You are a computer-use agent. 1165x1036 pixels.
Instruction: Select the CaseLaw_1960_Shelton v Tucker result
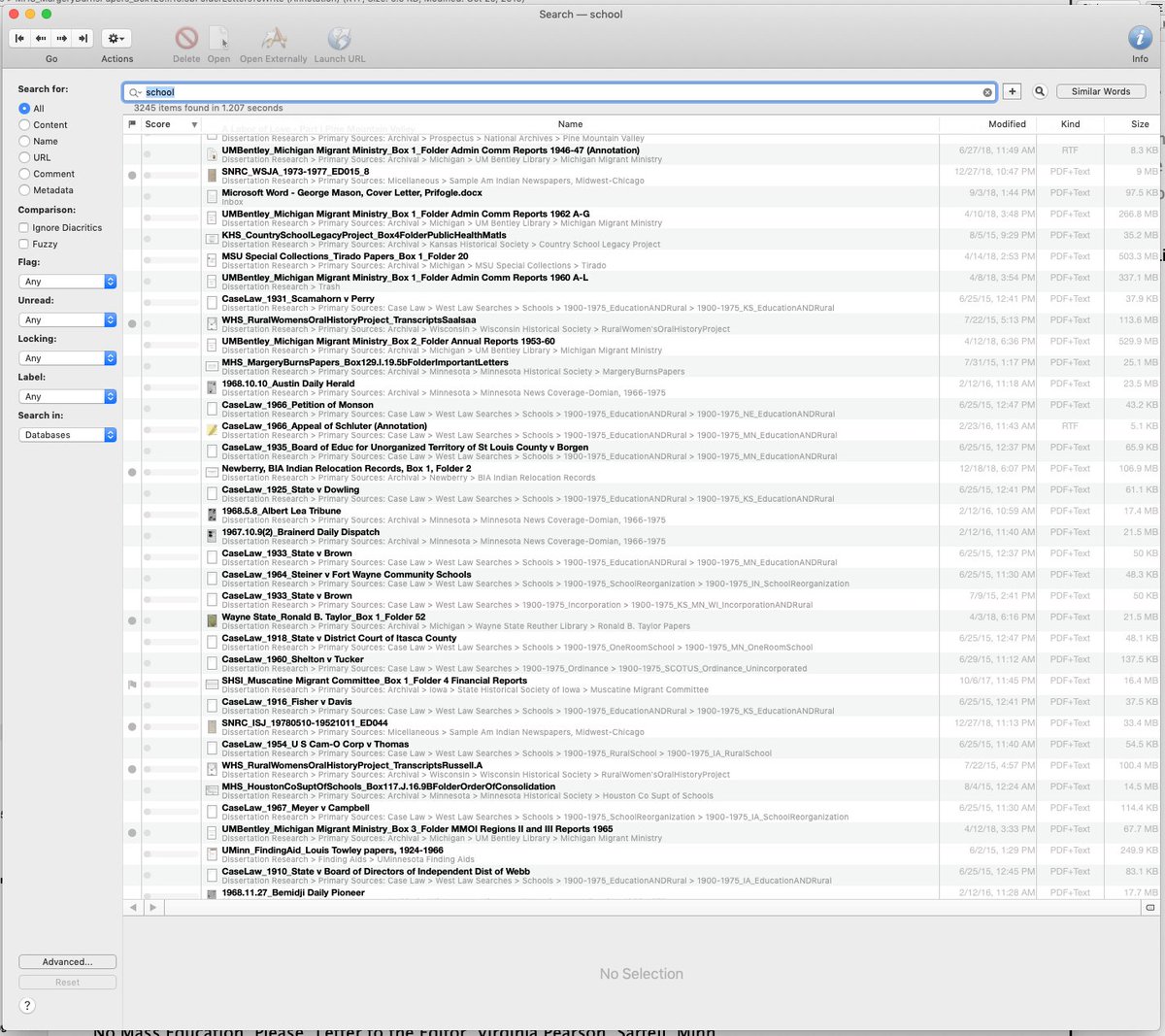pos(641,663)
